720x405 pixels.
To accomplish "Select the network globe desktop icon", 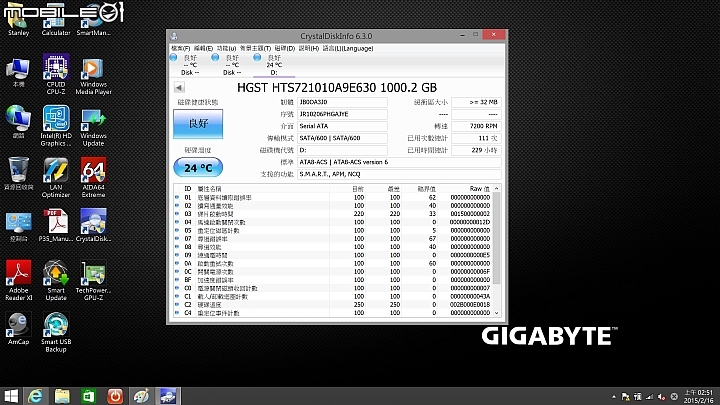I will pos(18,122).
